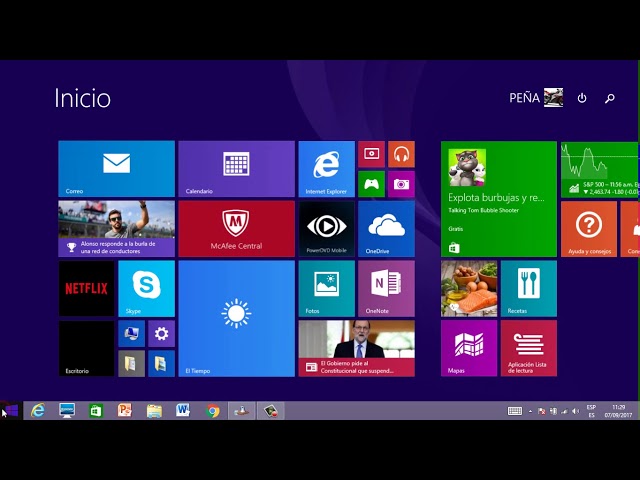Open the Calendario tile

click(x=236, y=169)
